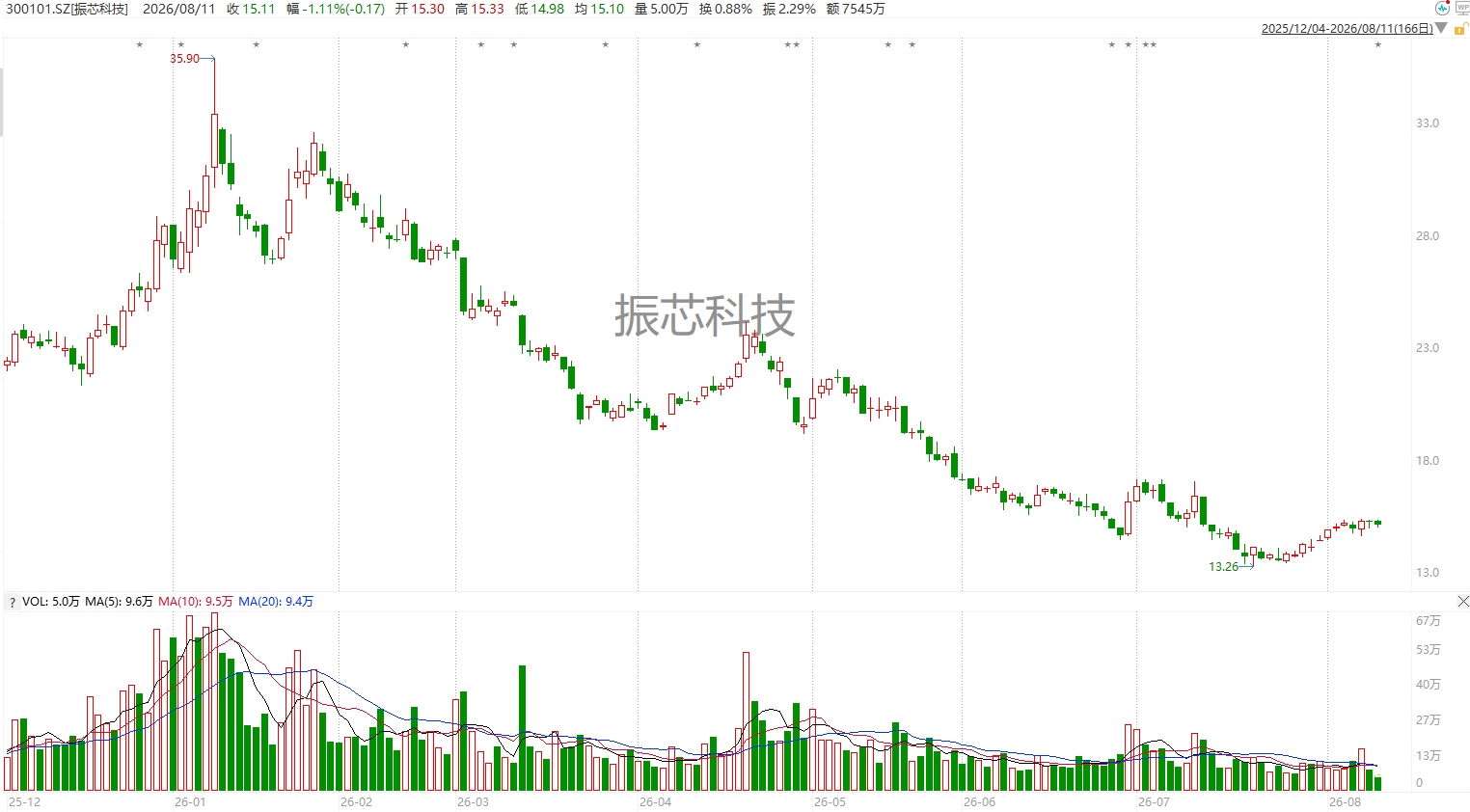Click the 13万 volume axis label
Viewport: 1470px width, 812px height.
pos(1428,756)
